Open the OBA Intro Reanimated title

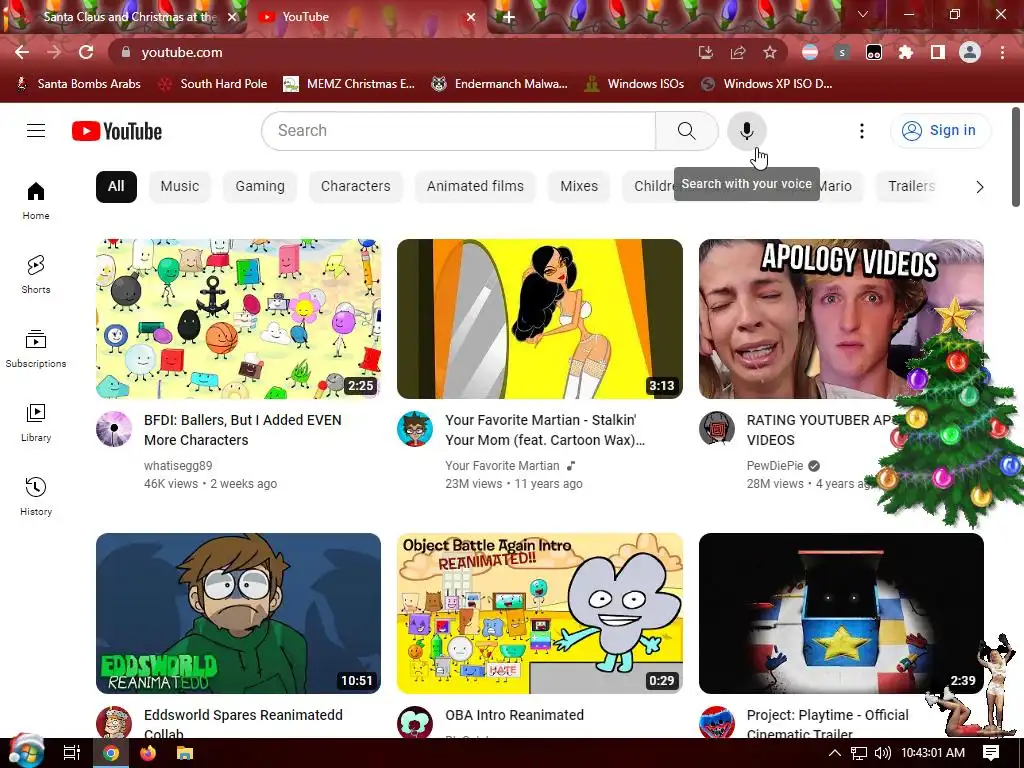(x=515, y=715)
